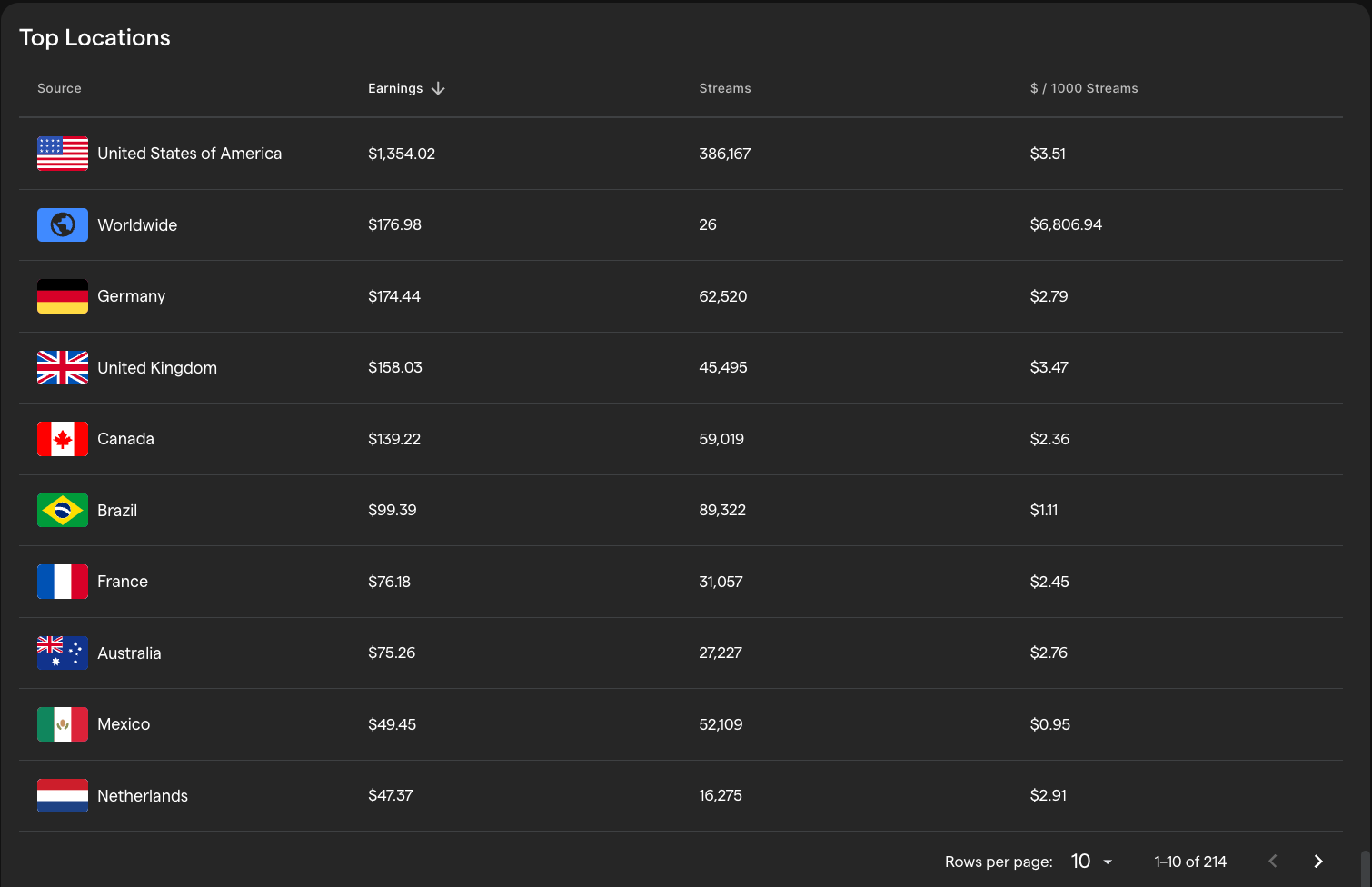
Task: Click the $2.79 rate for Germany
Action: (1049, 296)
